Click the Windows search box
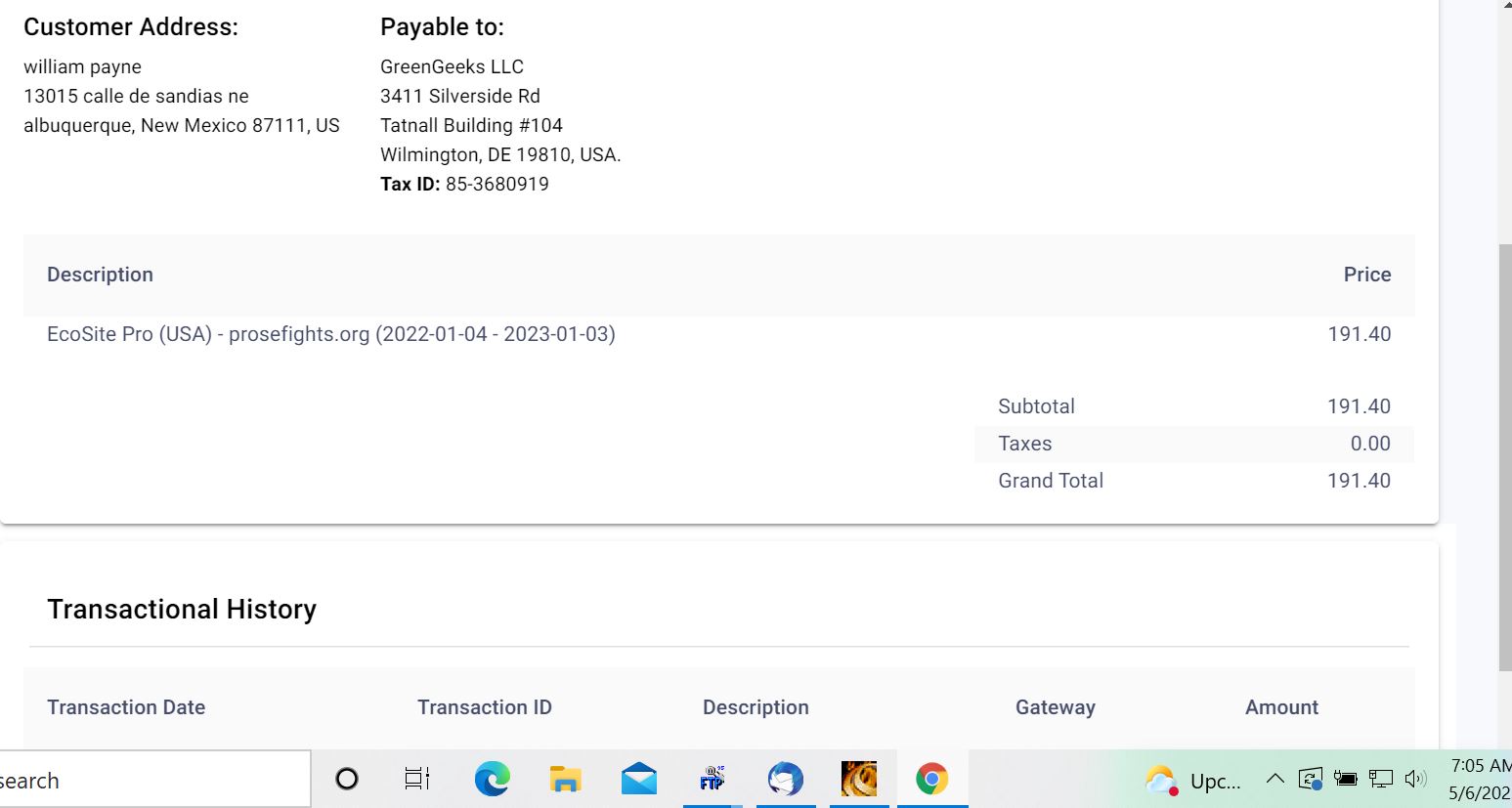 click(x=154, y=780)
